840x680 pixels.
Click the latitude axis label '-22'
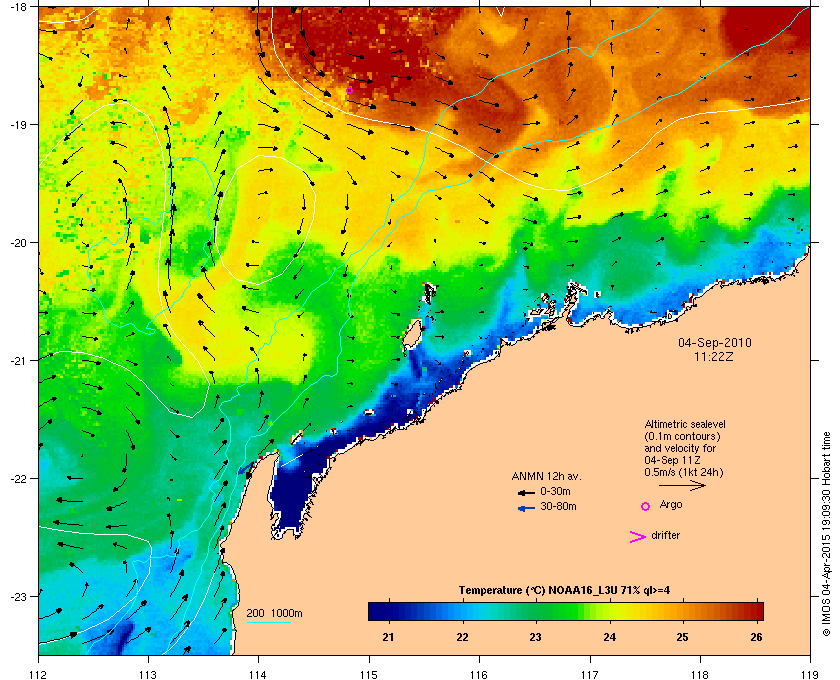18,478
